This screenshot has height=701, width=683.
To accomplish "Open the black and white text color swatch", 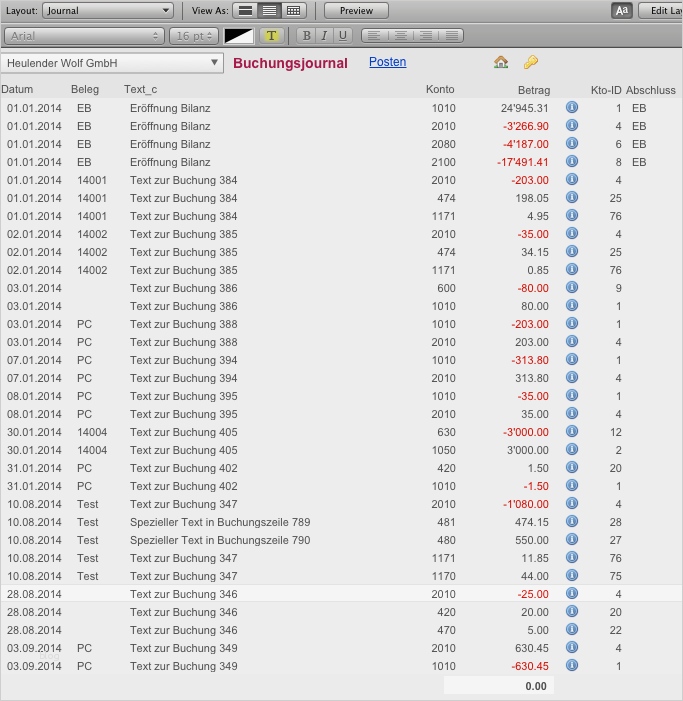I will tap(239, 36).
